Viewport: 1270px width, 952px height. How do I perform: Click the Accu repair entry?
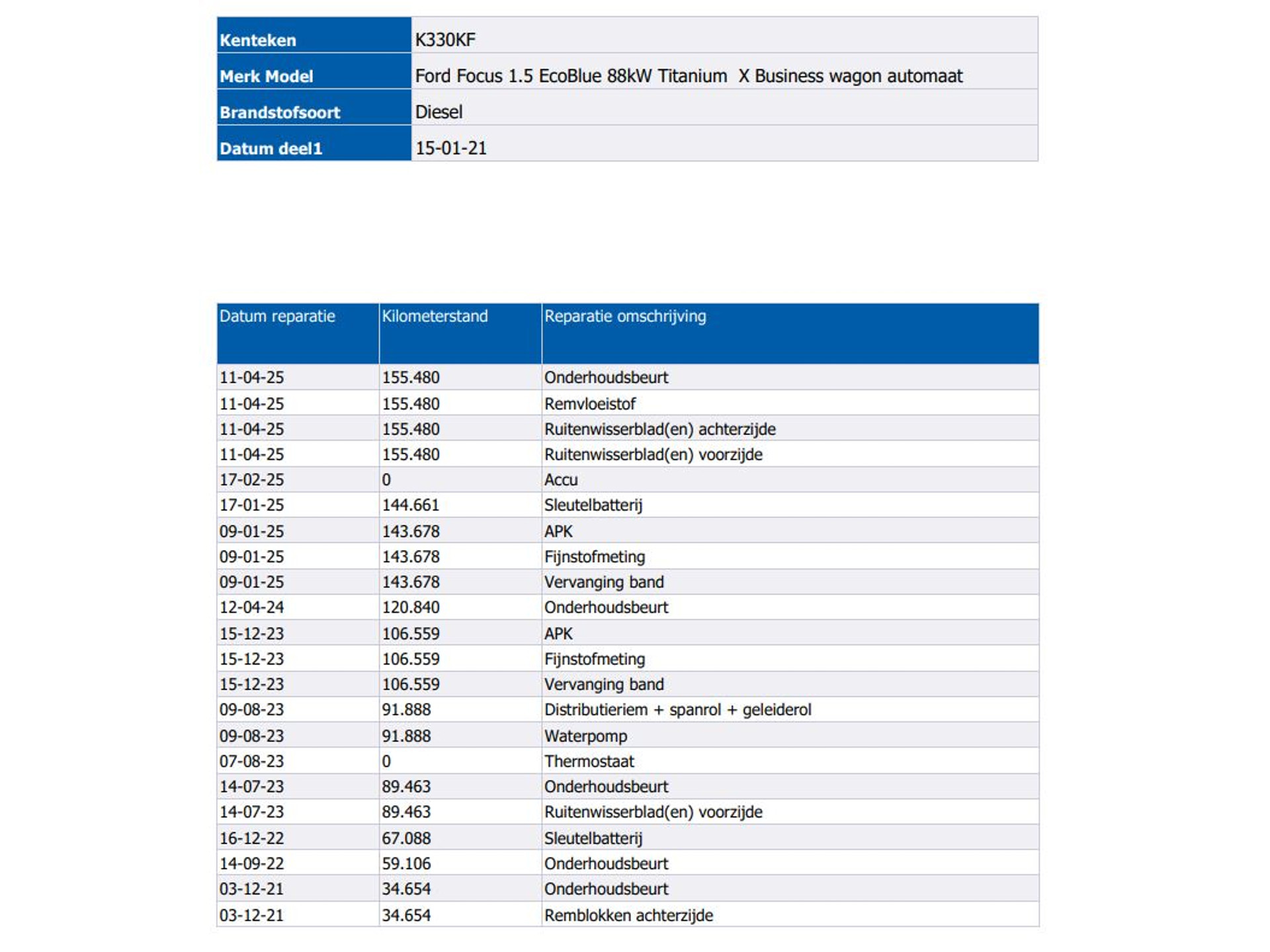point(561,480)
